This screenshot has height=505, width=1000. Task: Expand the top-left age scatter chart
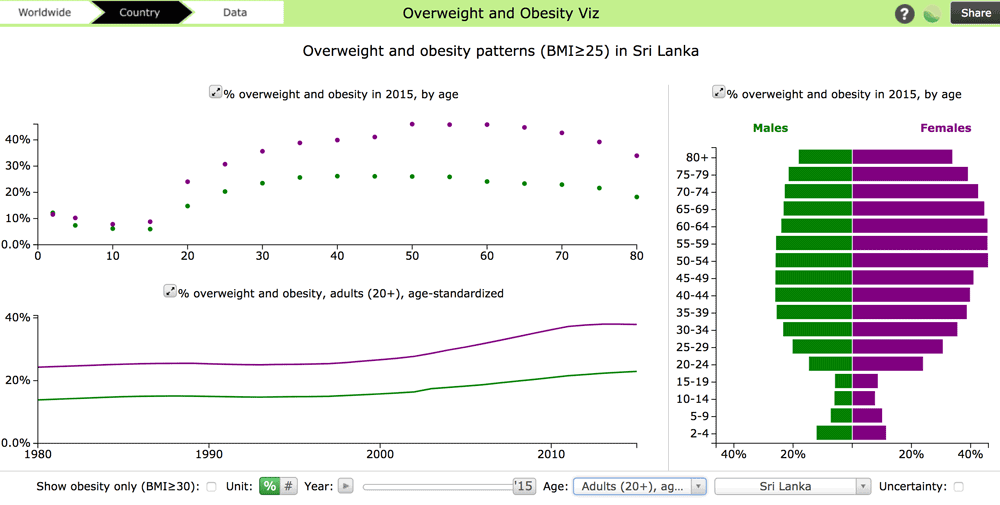215,93
